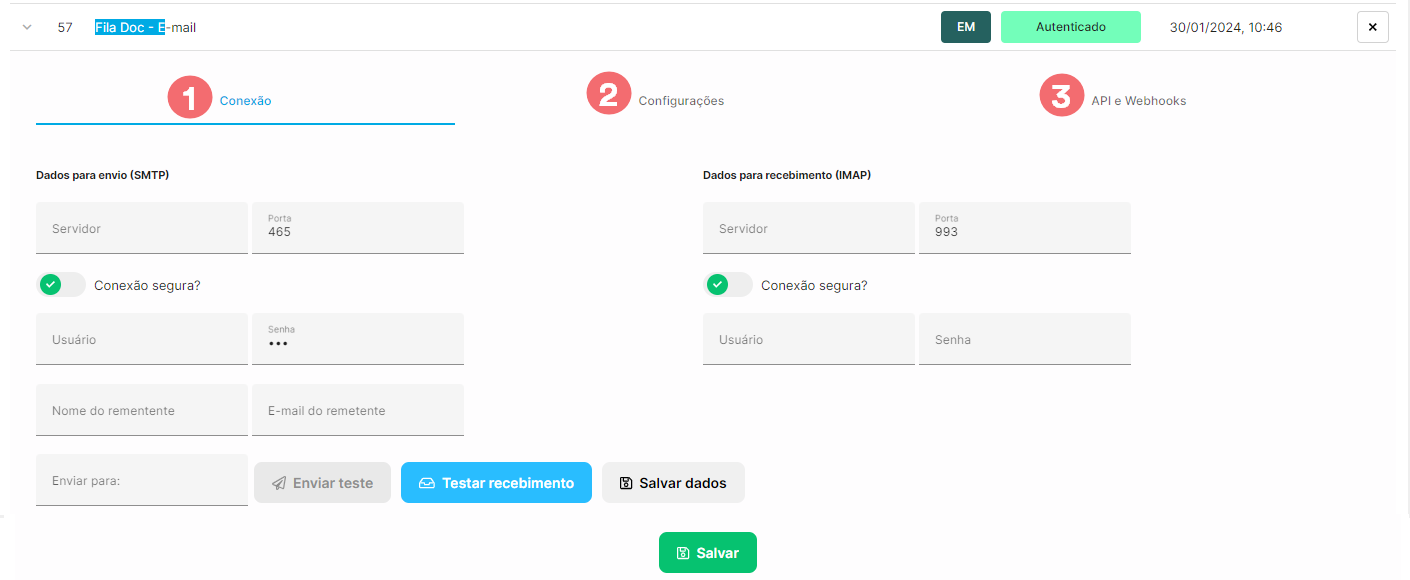Image resolution: width=1410 pixels, height=580 pixels.
Task: Open the Configurações tab
Action: 681,100
